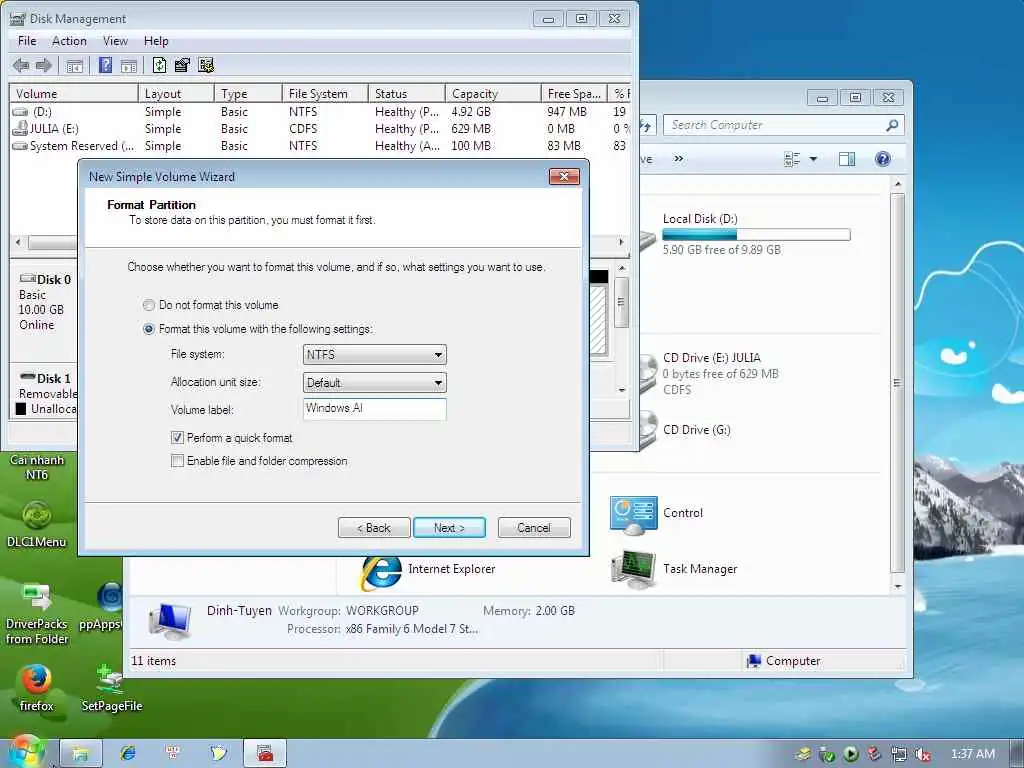The height and width of the screenshot is (768, 1024).
Task: Click the Back arrow in Disk Management toolbar
Action: click(x=21, y=65)
